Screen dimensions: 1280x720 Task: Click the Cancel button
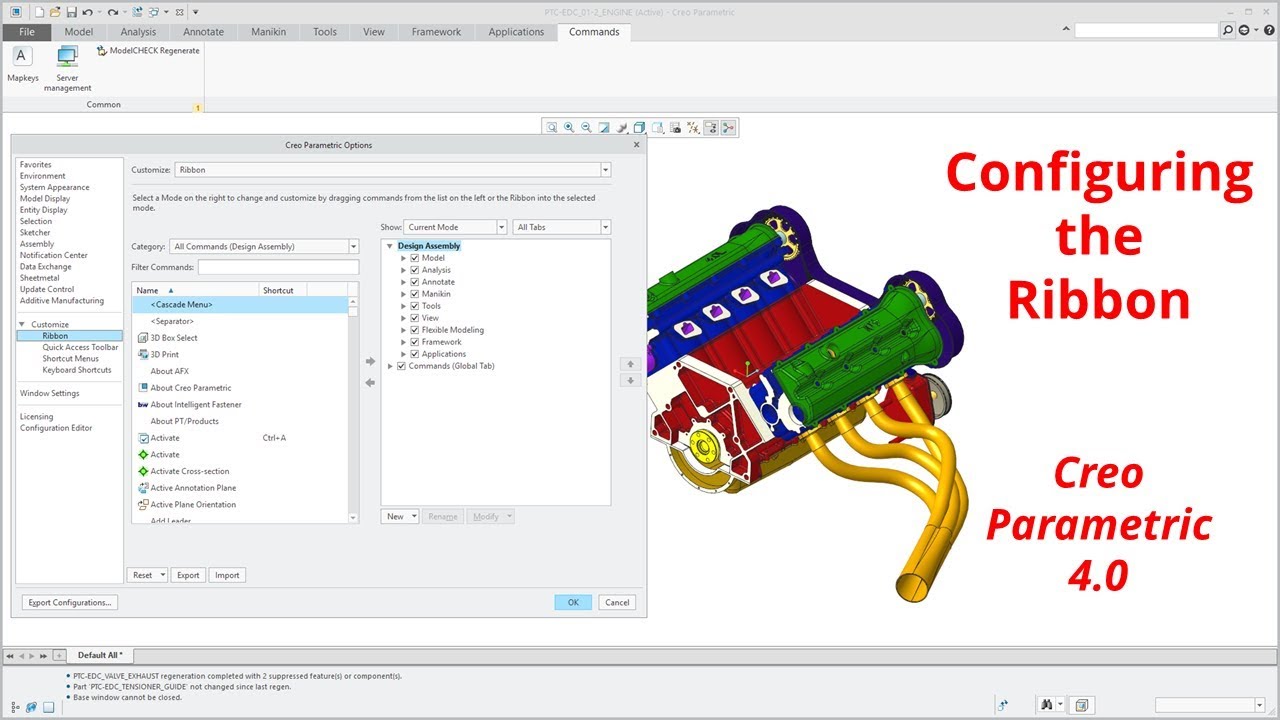pos(617,602)
